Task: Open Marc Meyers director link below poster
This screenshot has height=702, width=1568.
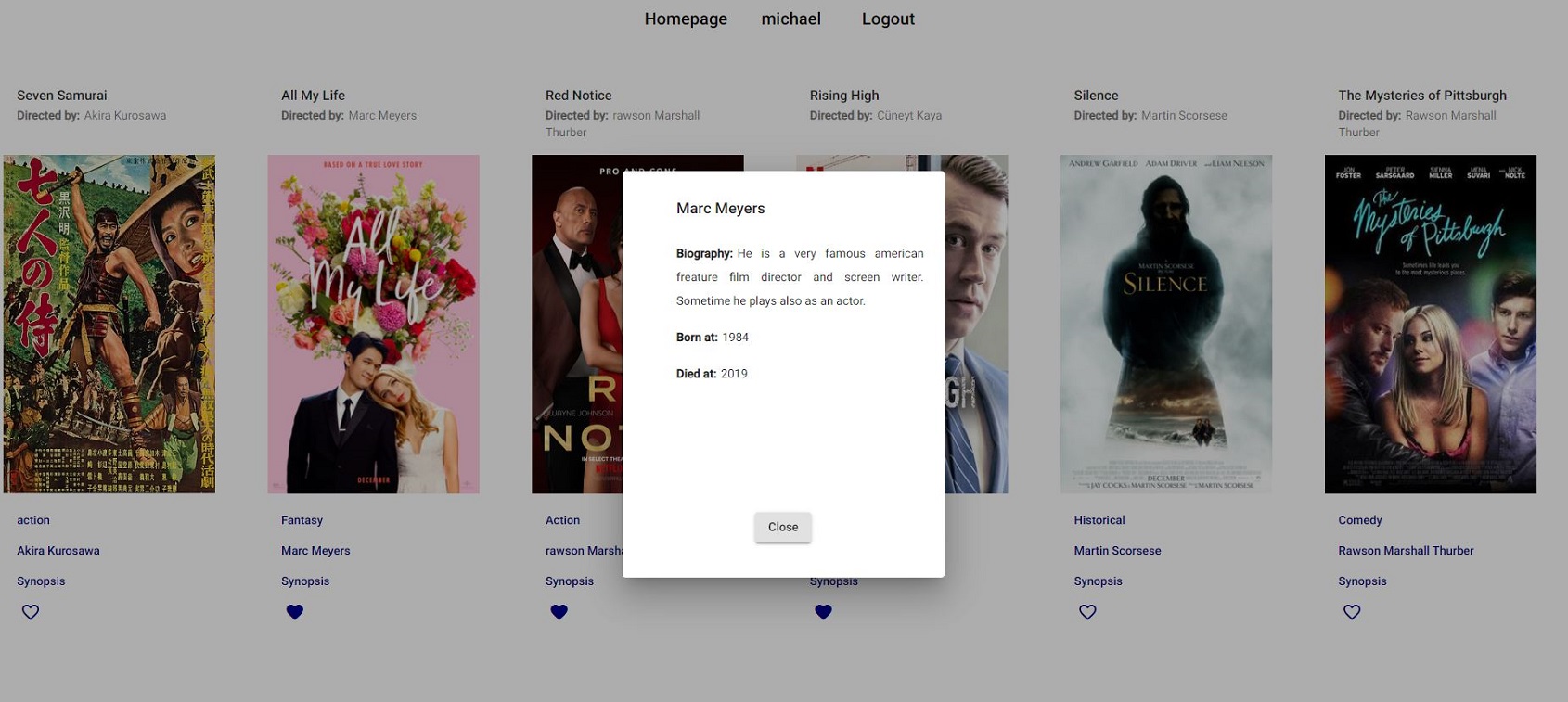Action: click(315, 551)
